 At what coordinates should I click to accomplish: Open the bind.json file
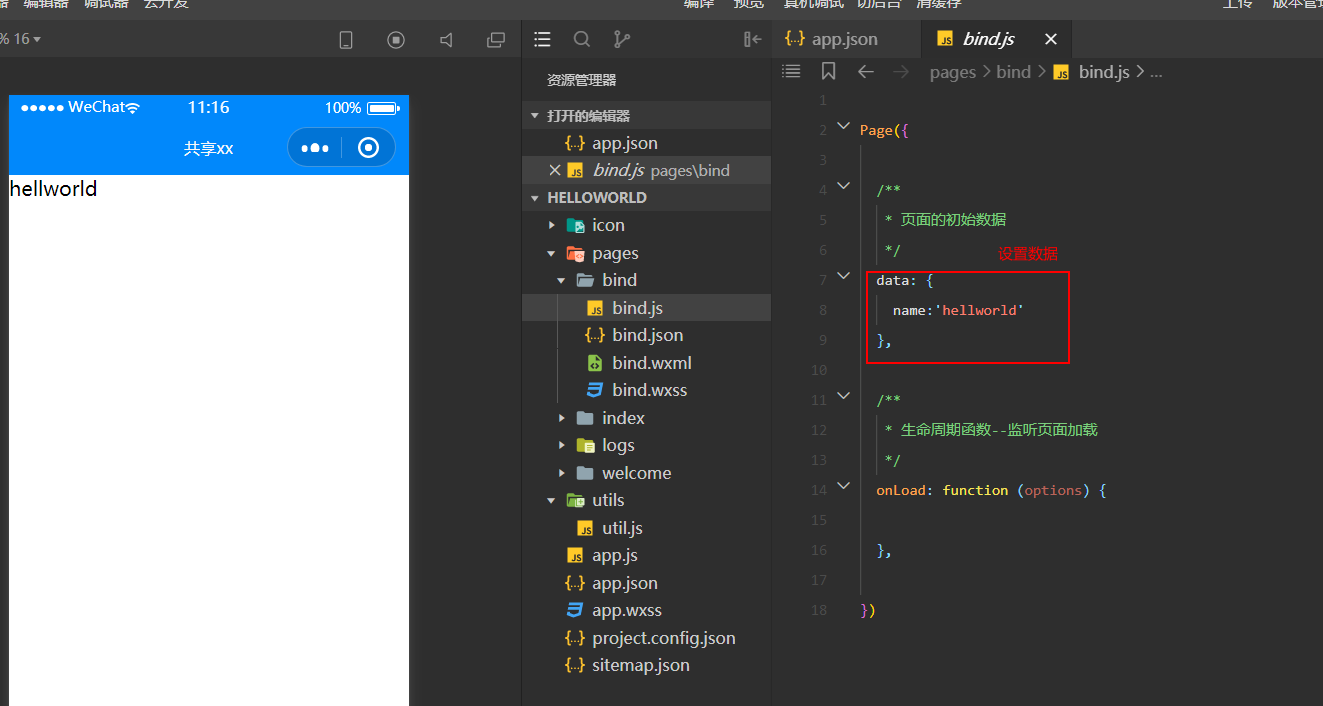point(646,335)
